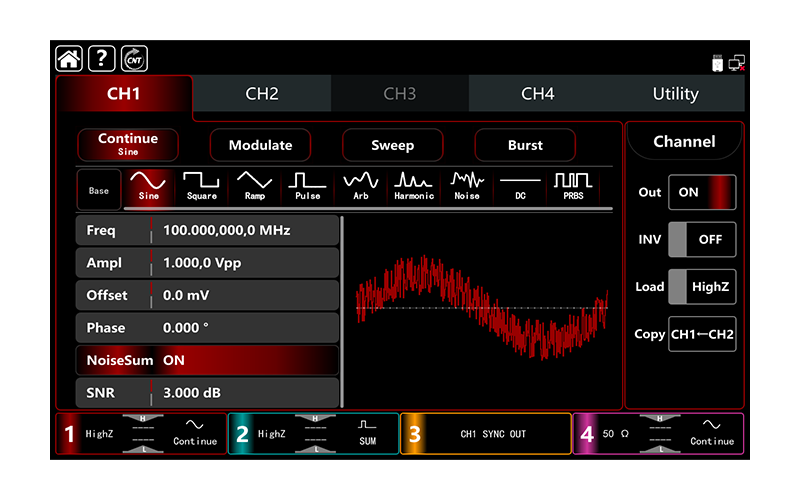Choose the Noise waveform icon
The width and height of the screenshot is (800, 500).
coord(467,186)
